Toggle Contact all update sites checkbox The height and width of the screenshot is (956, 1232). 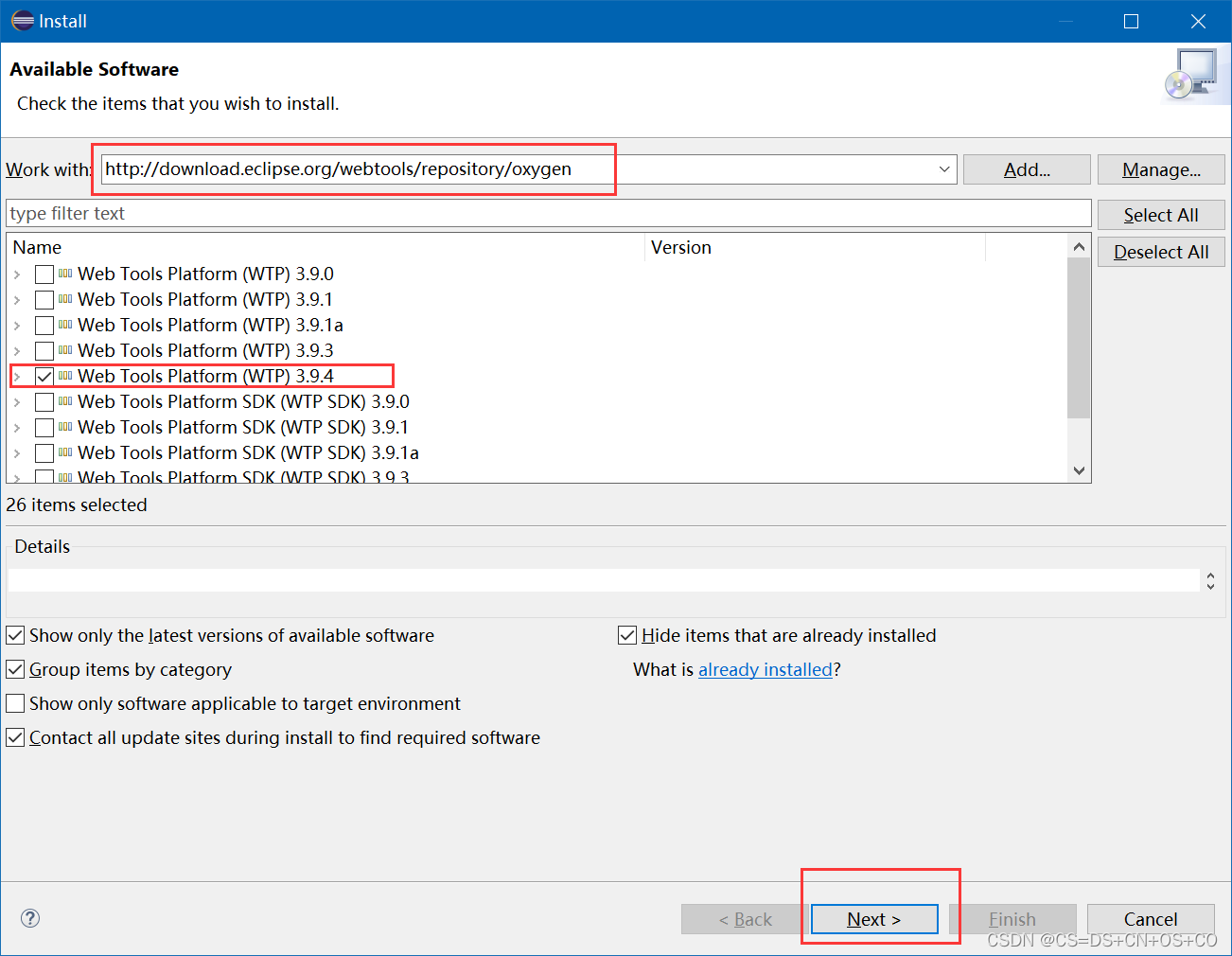pyautogui.click(x=15, y=737)
